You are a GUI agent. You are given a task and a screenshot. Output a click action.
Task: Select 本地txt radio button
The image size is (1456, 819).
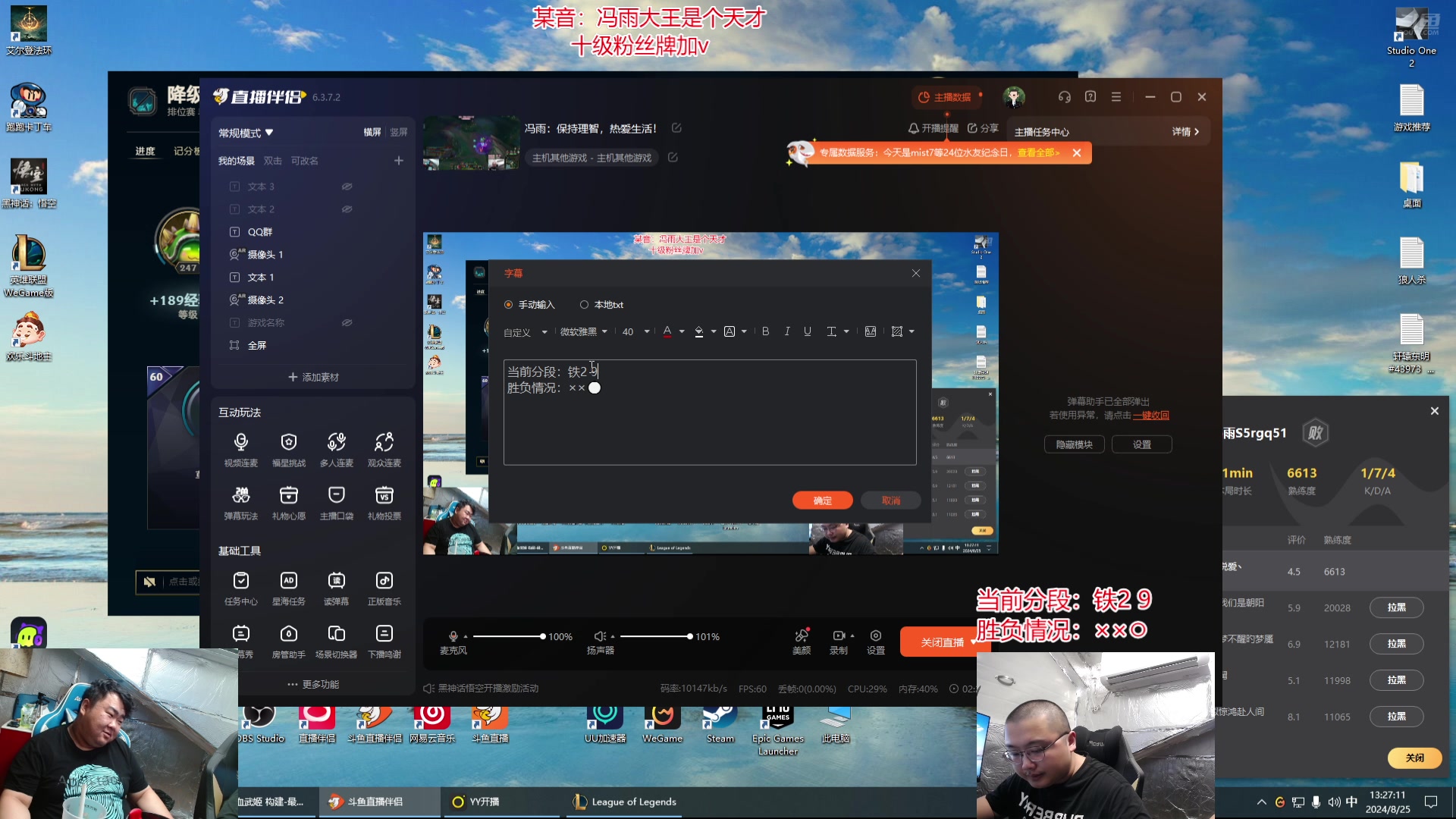tap(583, 304)
